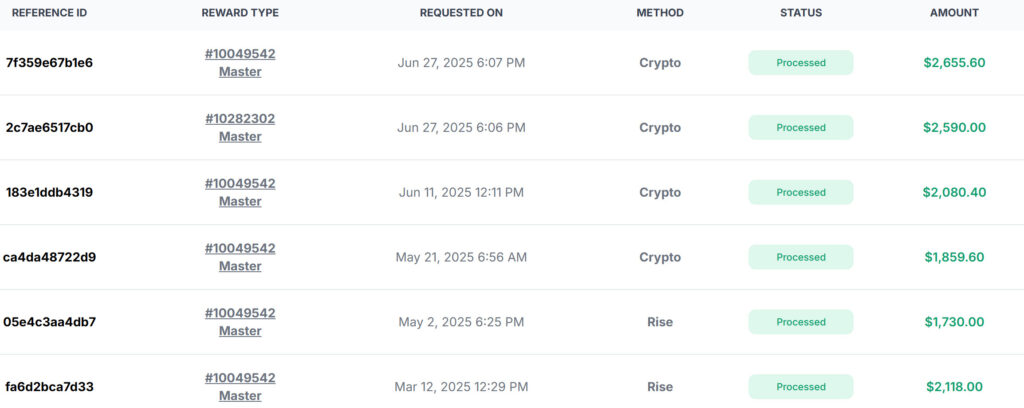Open reward link #10282302 Master
Viewport: 1024px width, 408px height.
click(240, 127)
